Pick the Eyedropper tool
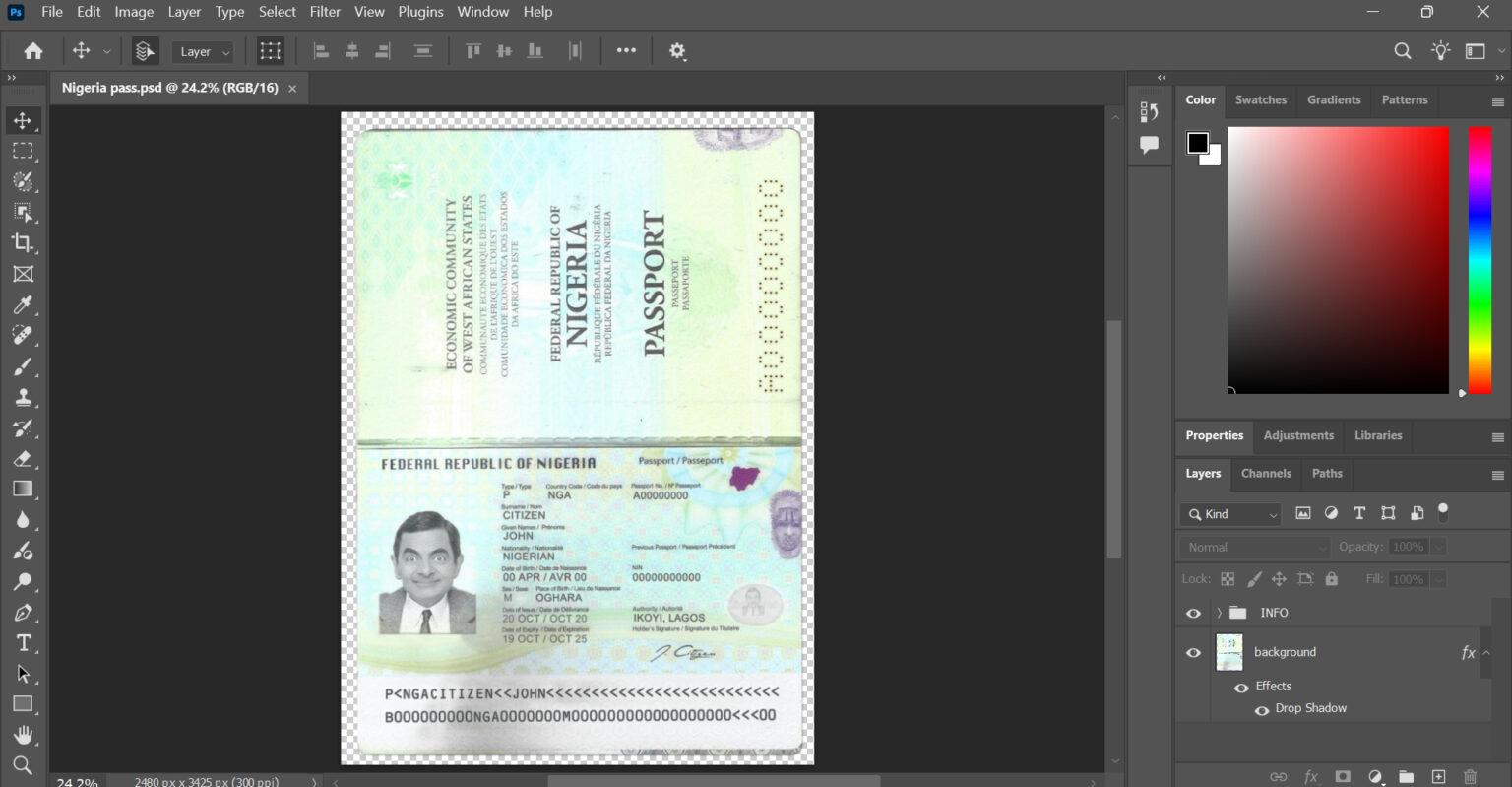Screen dimensions: 1512x787 [23, 304]
